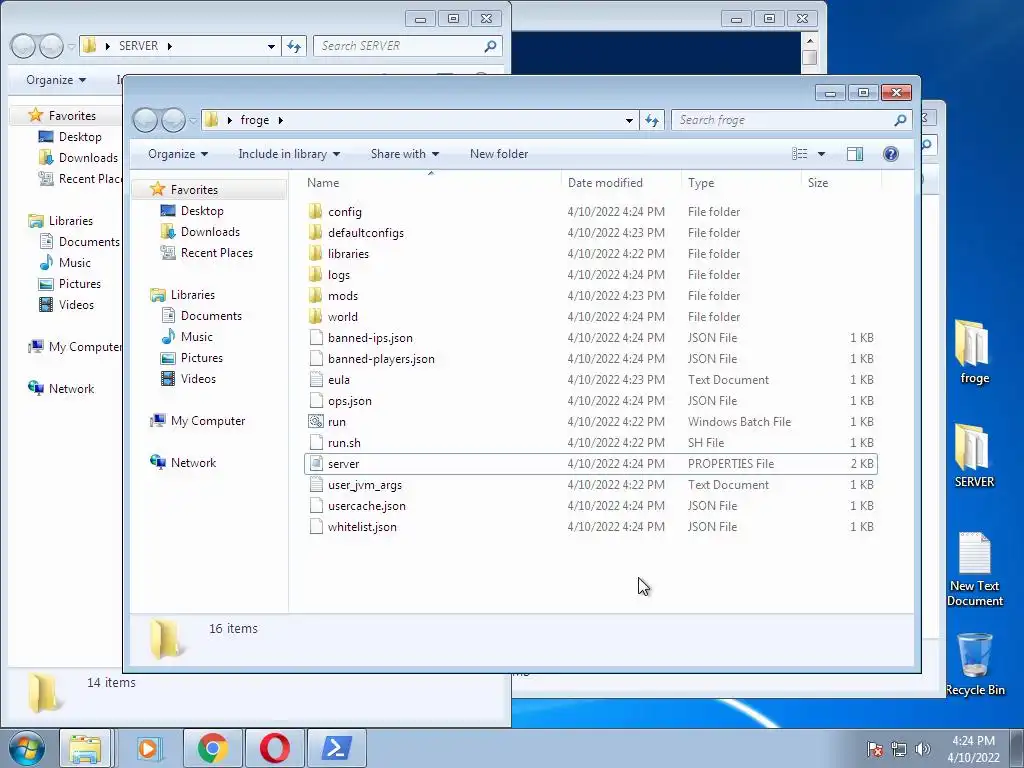1024x768 pixels.
Task: Open SERVER address bar dropdown arrow
Action: (271, 46)
